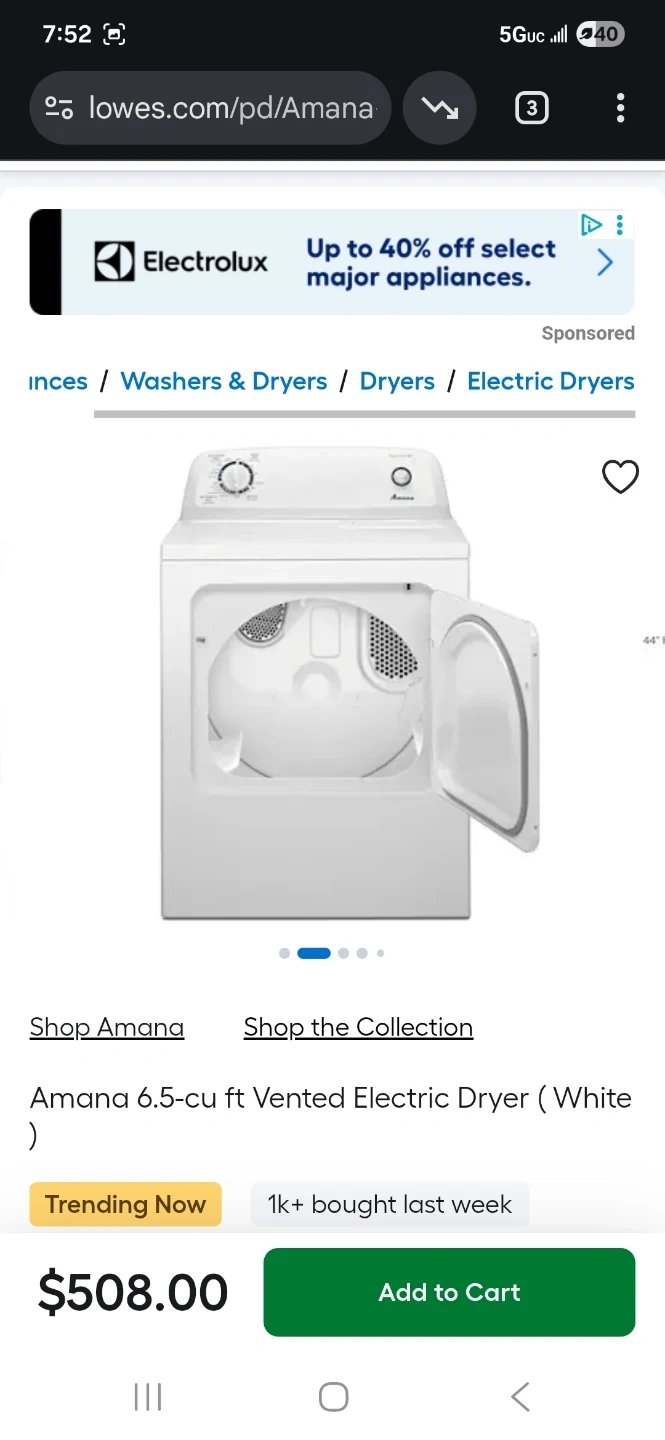Tap the lowes.com address bar

pos(210,108)
